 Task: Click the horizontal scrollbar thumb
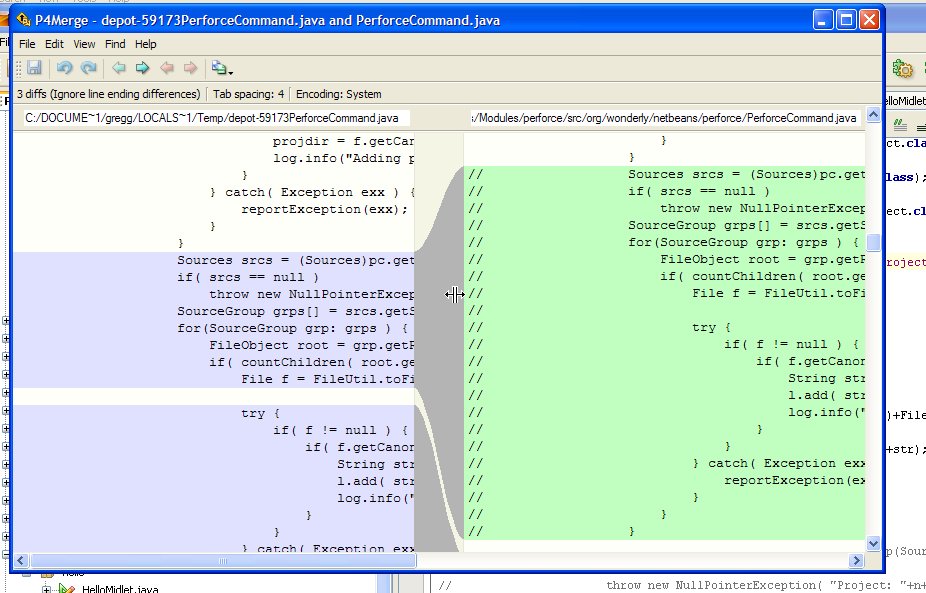point(223,561)
